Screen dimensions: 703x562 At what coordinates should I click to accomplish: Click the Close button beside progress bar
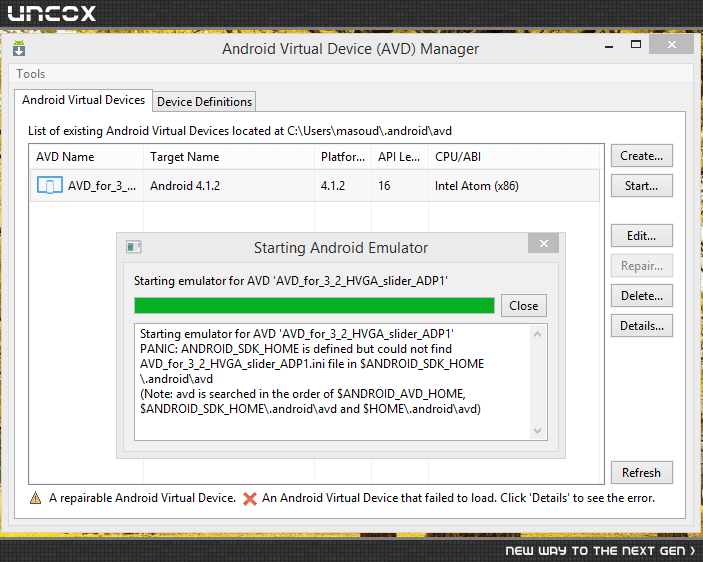click(x=524, y=306)
